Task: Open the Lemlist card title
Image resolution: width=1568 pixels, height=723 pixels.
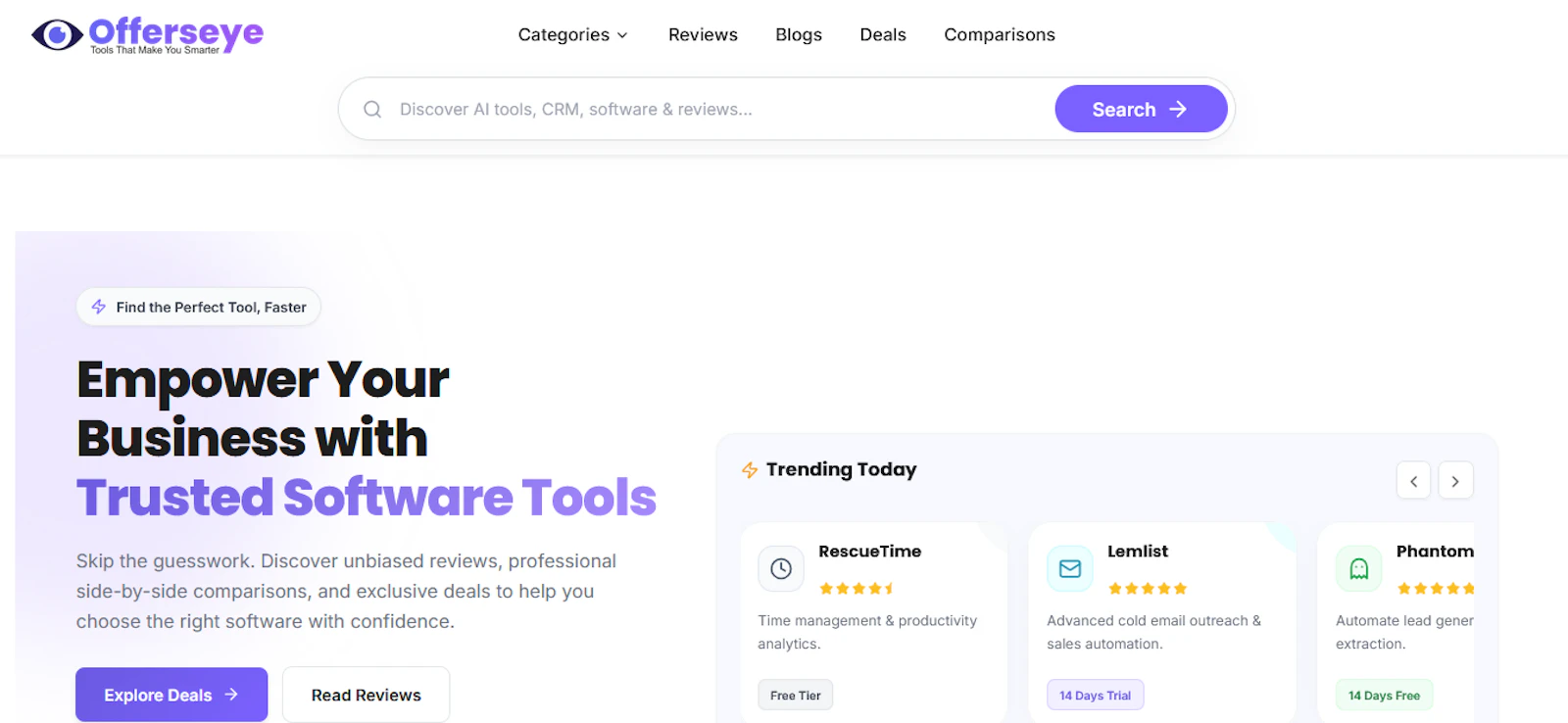Action: point(1138,552)
